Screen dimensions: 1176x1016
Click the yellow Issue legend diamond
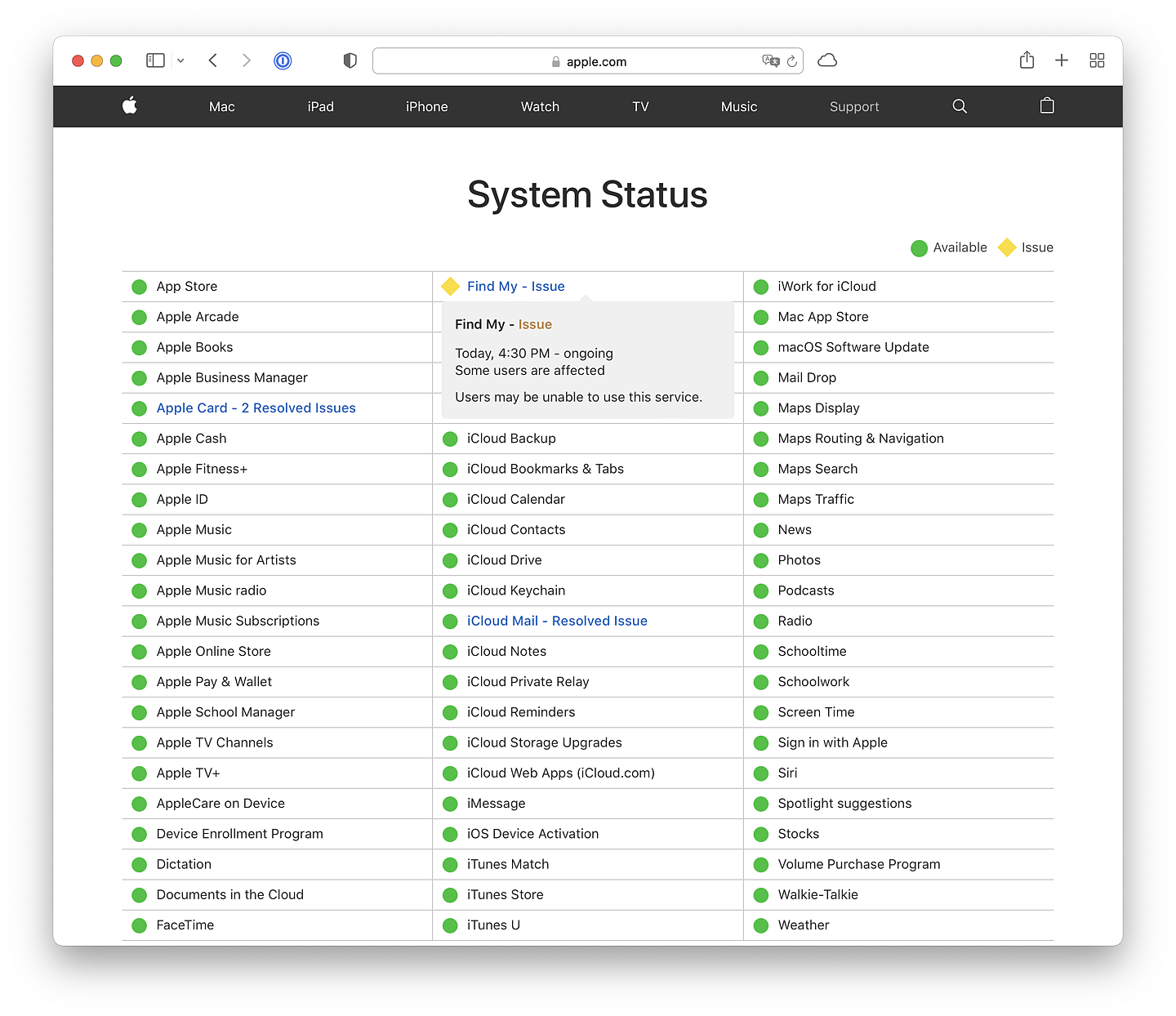(x=1007, y=247)
